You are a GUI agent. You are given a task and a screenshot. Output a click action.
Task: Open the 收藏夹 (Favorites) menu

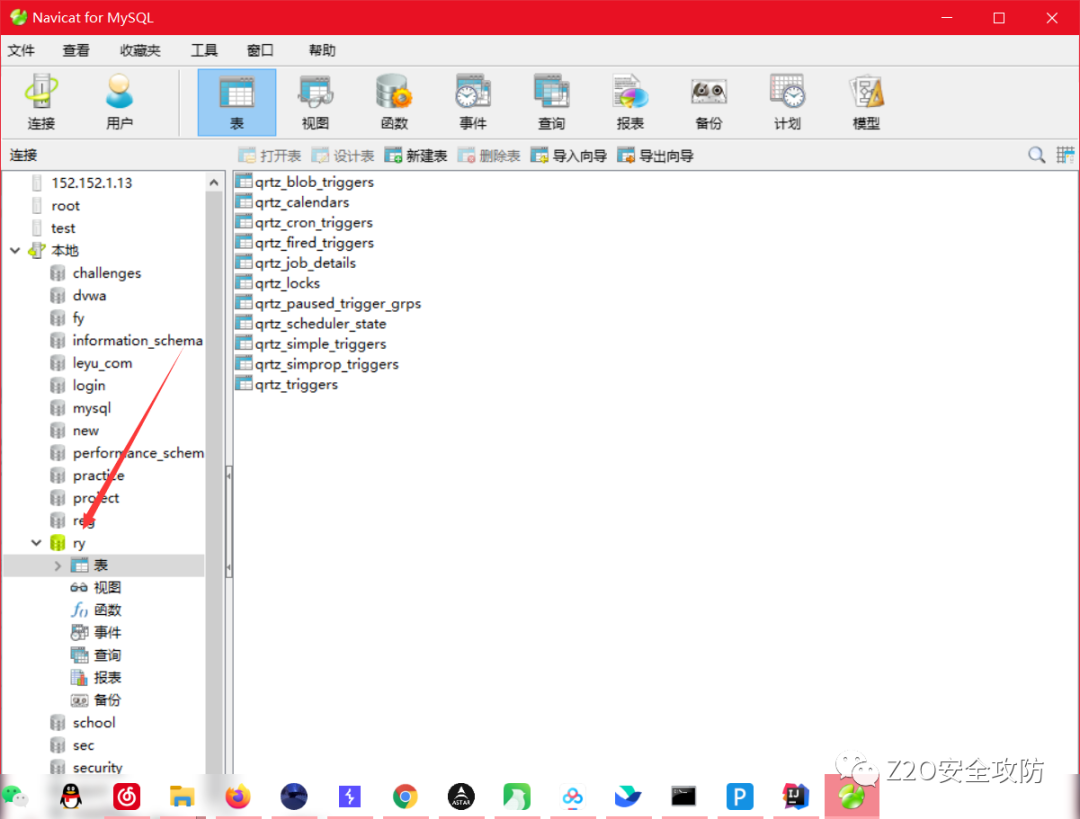tap(140, 50)
